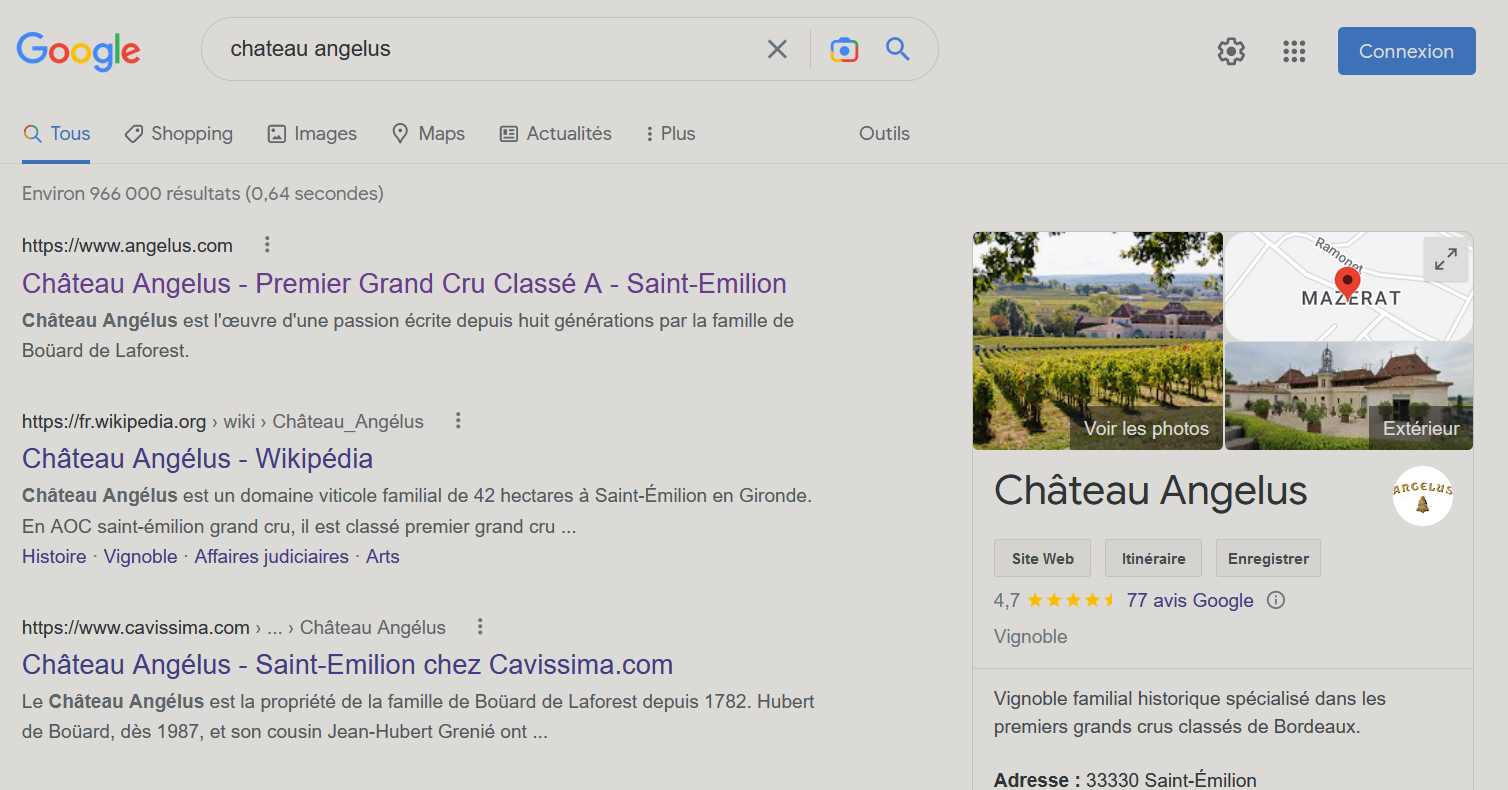
Task: Click the Google logo
Action: (78, 51)
